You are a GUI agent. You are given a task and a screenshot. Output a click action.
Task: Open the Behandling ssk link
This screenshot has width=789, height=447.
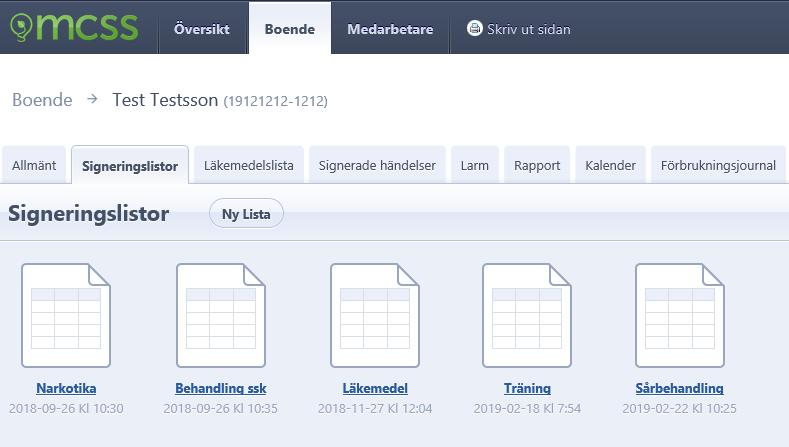point(220,388)
